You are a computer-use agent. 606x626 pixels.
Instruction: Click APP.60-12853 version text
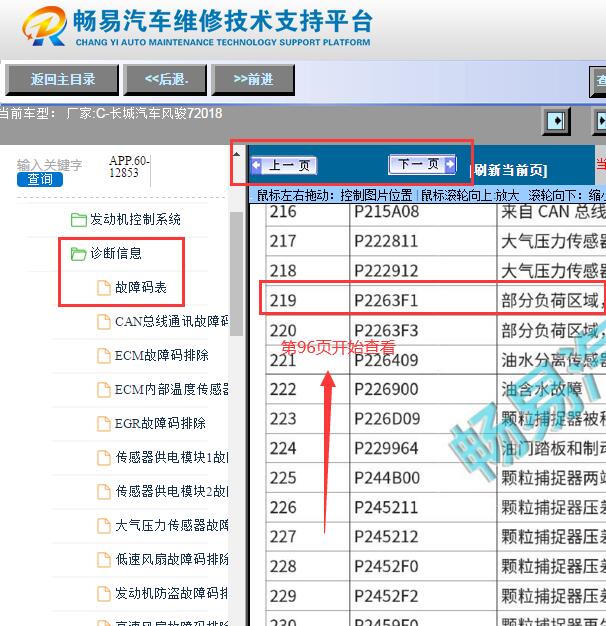[129, 166]
